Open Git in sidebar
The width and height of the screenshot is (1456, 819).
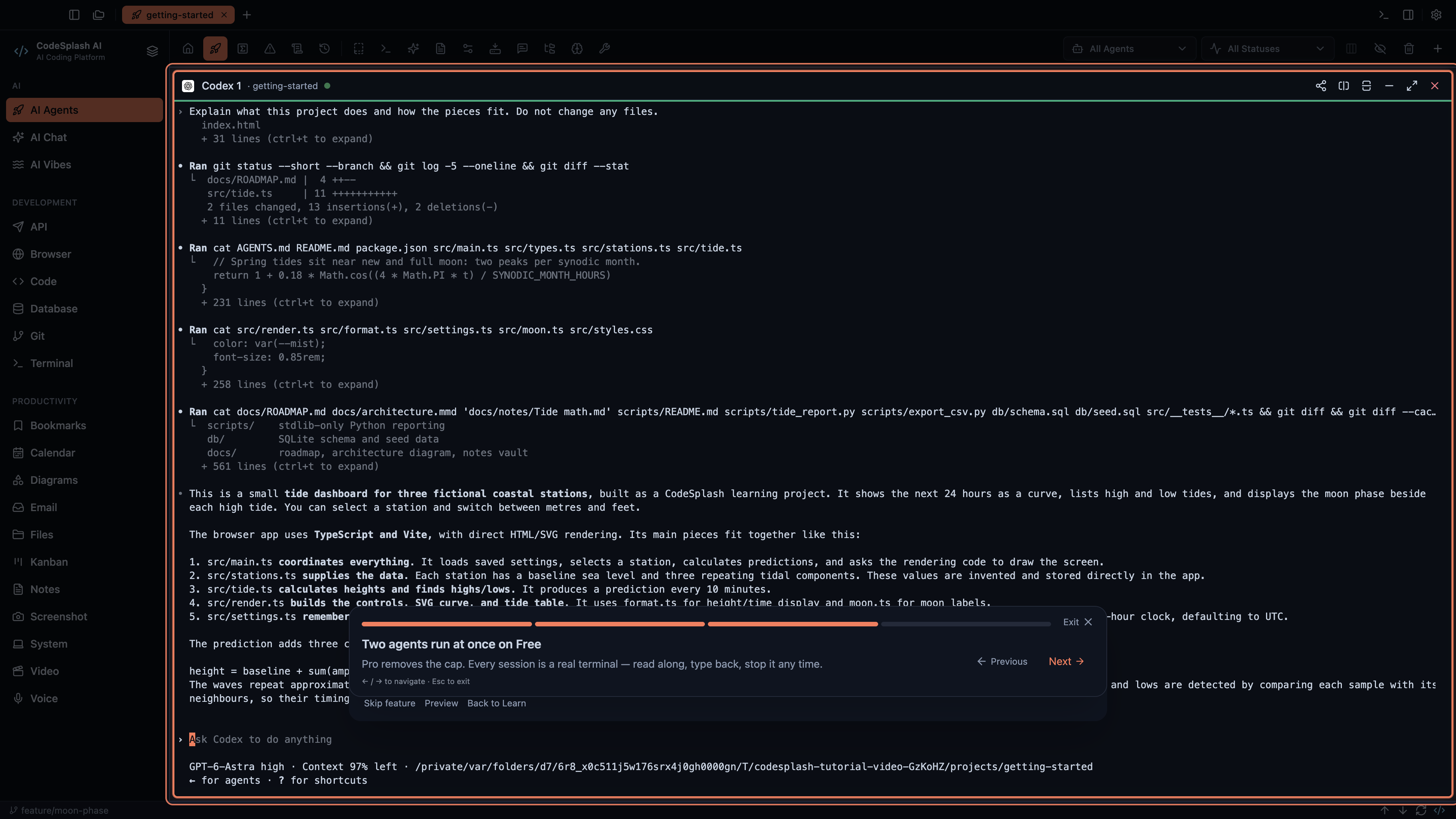(x=85, y=336)
